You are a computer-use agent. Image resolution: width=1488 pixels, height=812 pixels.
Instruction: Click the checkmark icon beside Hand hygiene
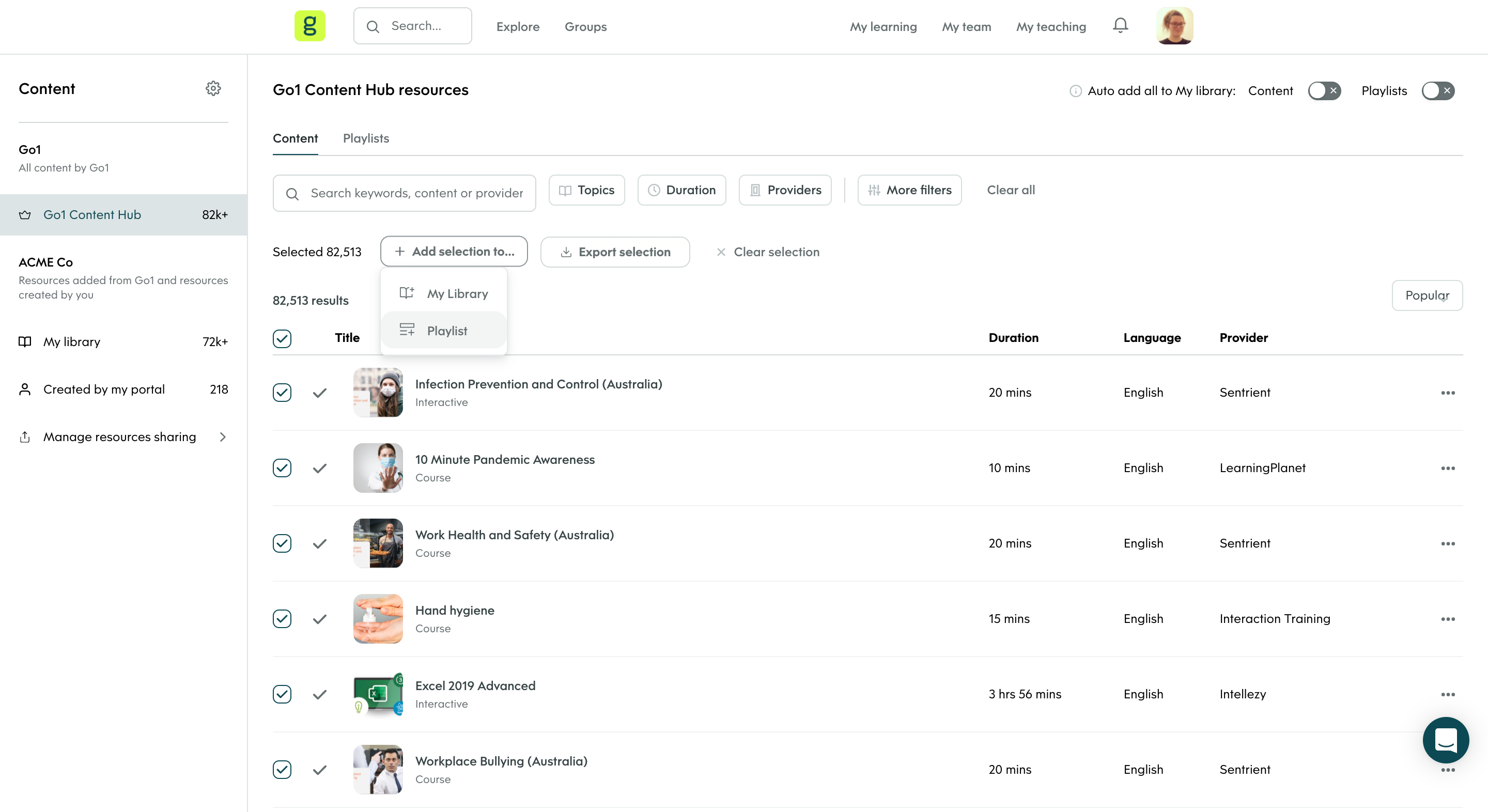click(x=319, y=619)
